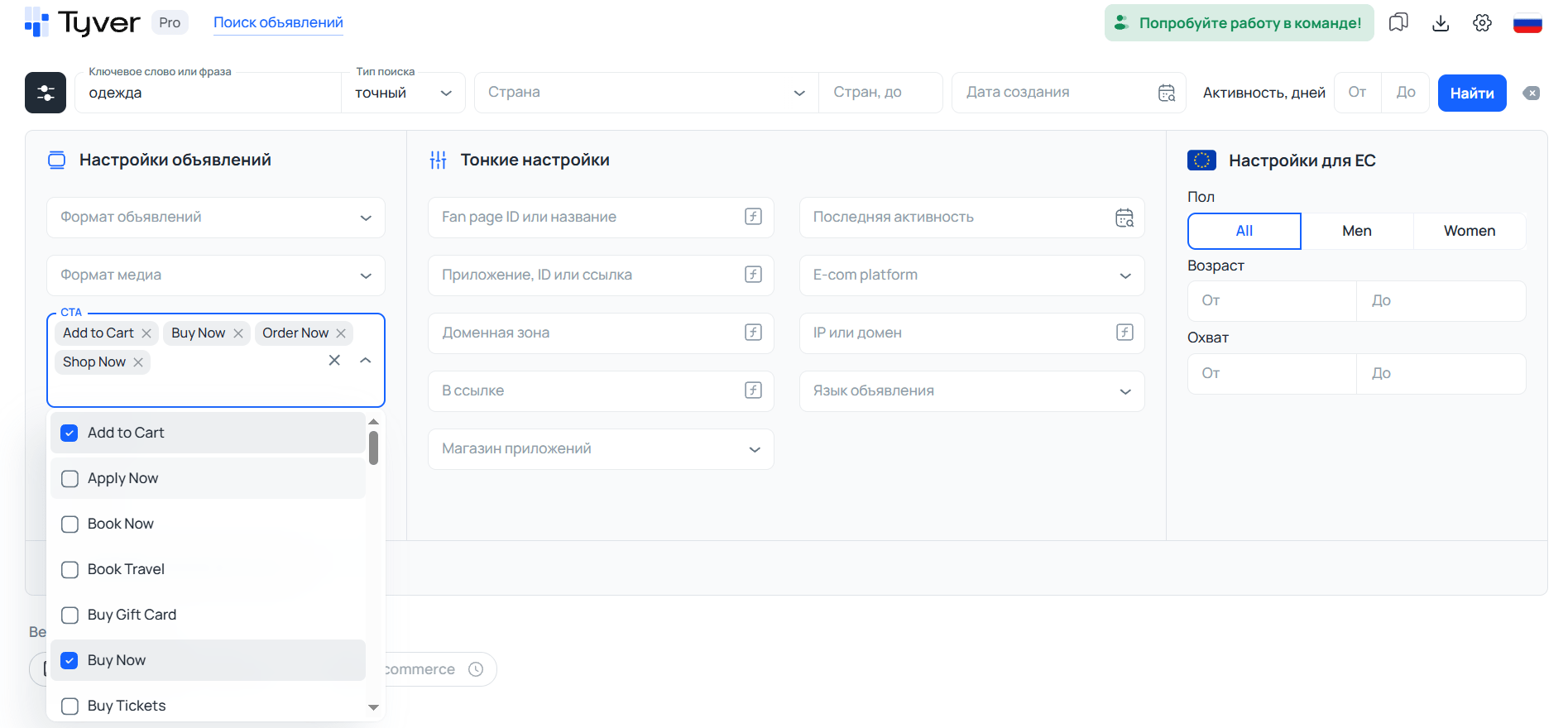
Task: Clear search with the gray X icon
Action: (x=1532, y=93)
